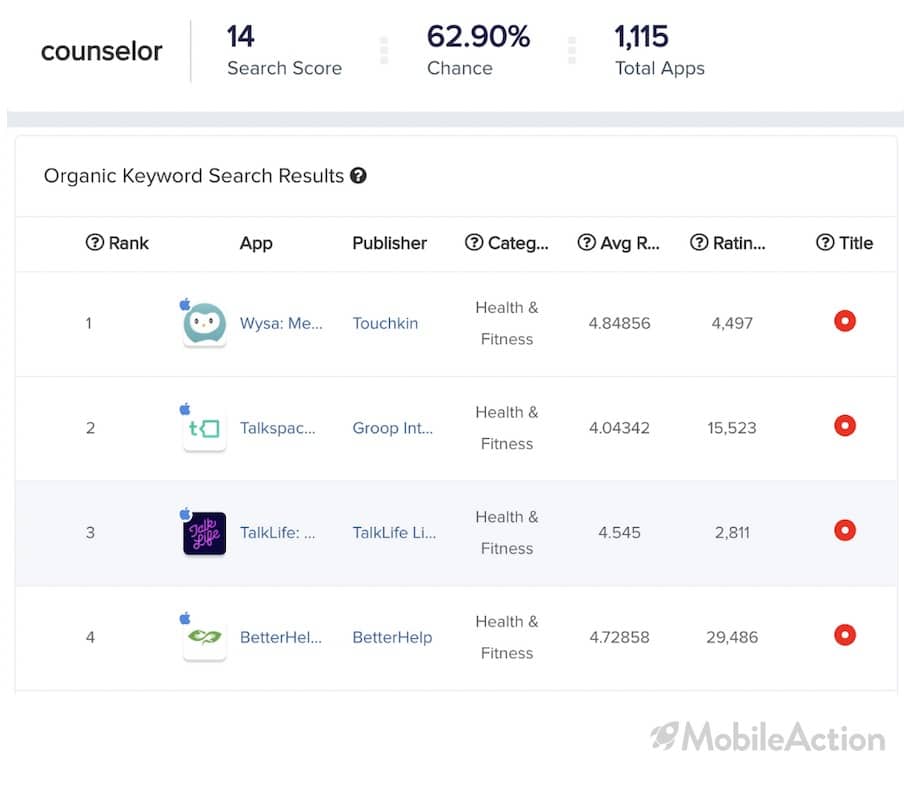The width and height of the screenshot is (904, 792).
Task: Click the Chance label
Action: coord(459,68)
